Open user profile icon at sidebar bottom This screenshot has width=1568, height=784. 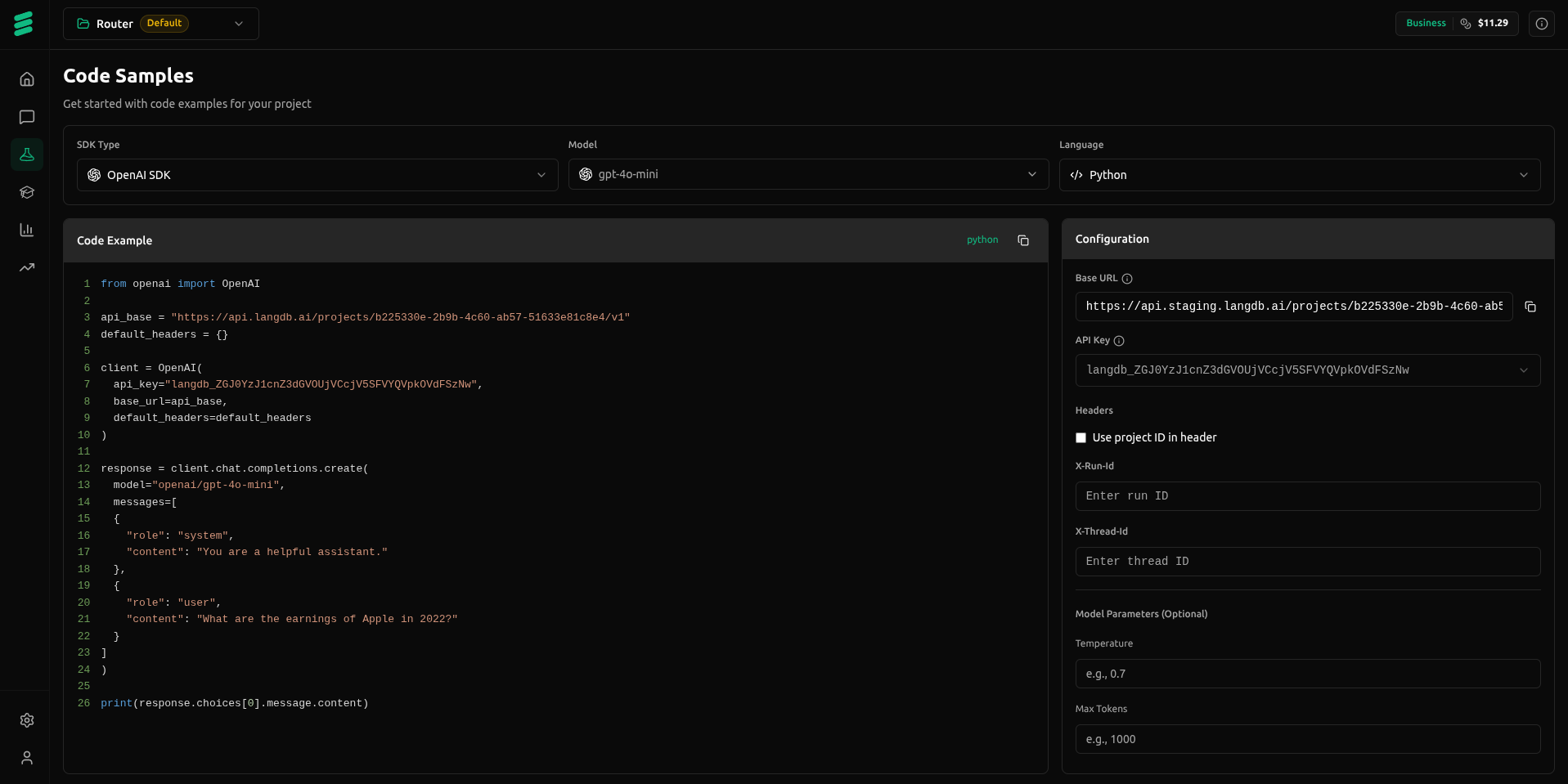tap(27, 758)
